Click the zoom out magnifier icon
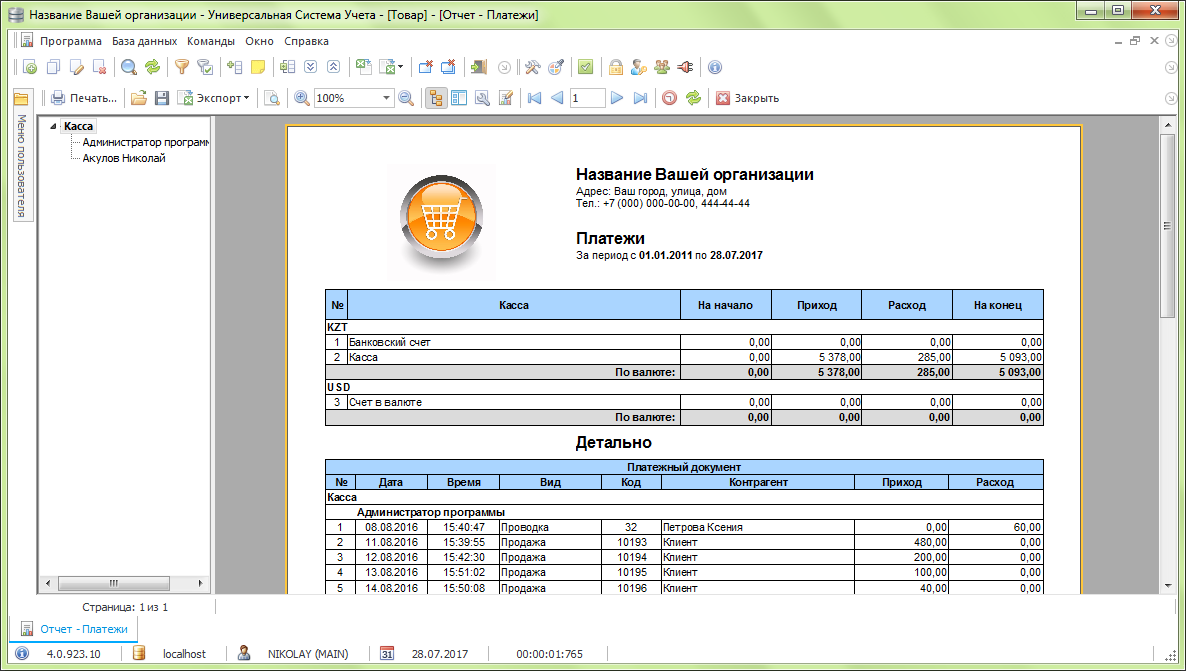This screenshot has height=671, width=1186. click(x=406, y=98)
